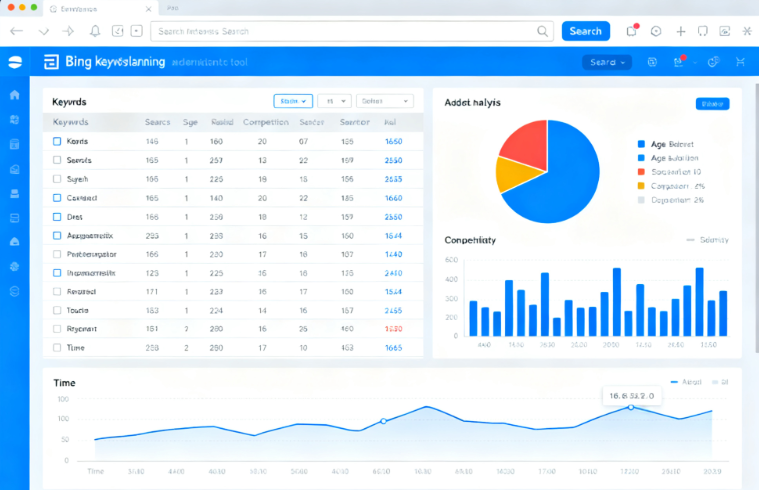Screen dimensions: 759x490
Task: Click the bottom circular icon in left sidebar
Action: coord(15,291)
